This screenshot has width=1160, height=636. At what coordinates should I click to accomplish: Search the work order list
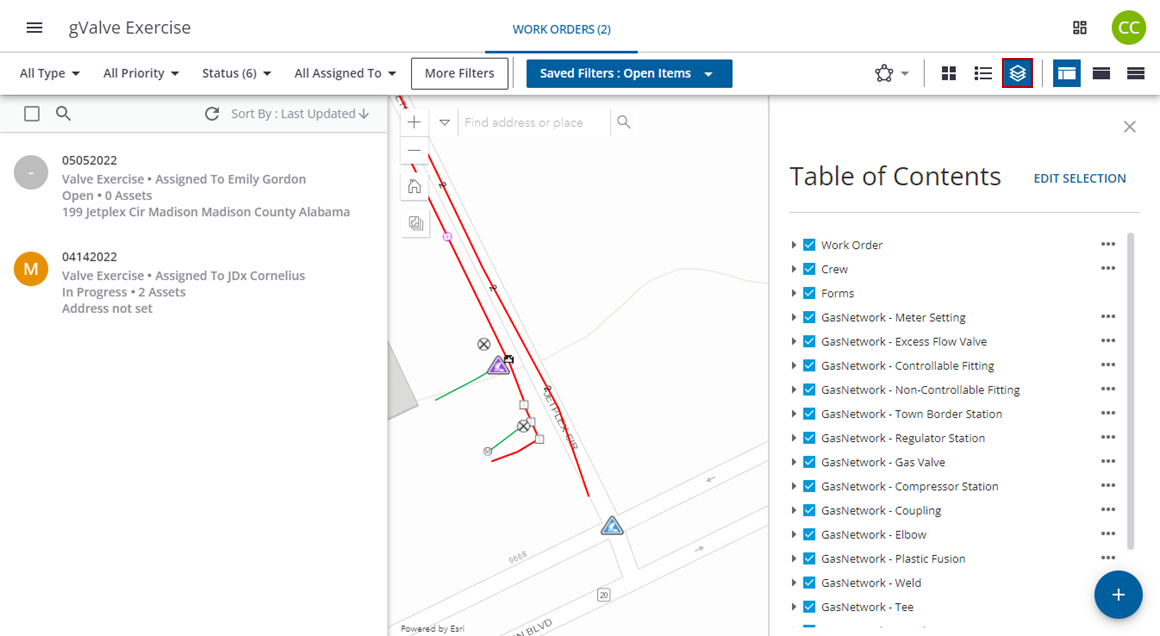[64, 113]
